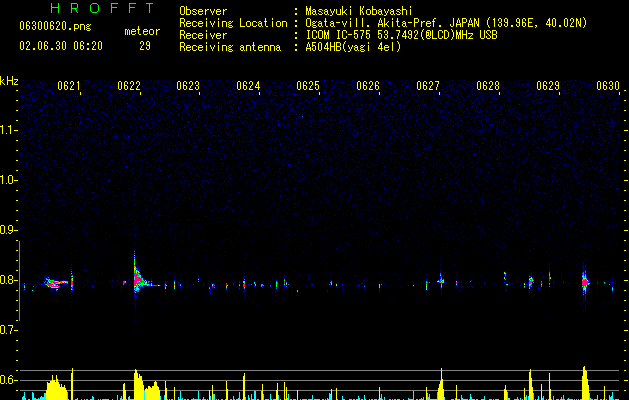The height and width of the screenshot is (400, 629).
Task: Click time marker 0629
Action: (x=548, y=86)
